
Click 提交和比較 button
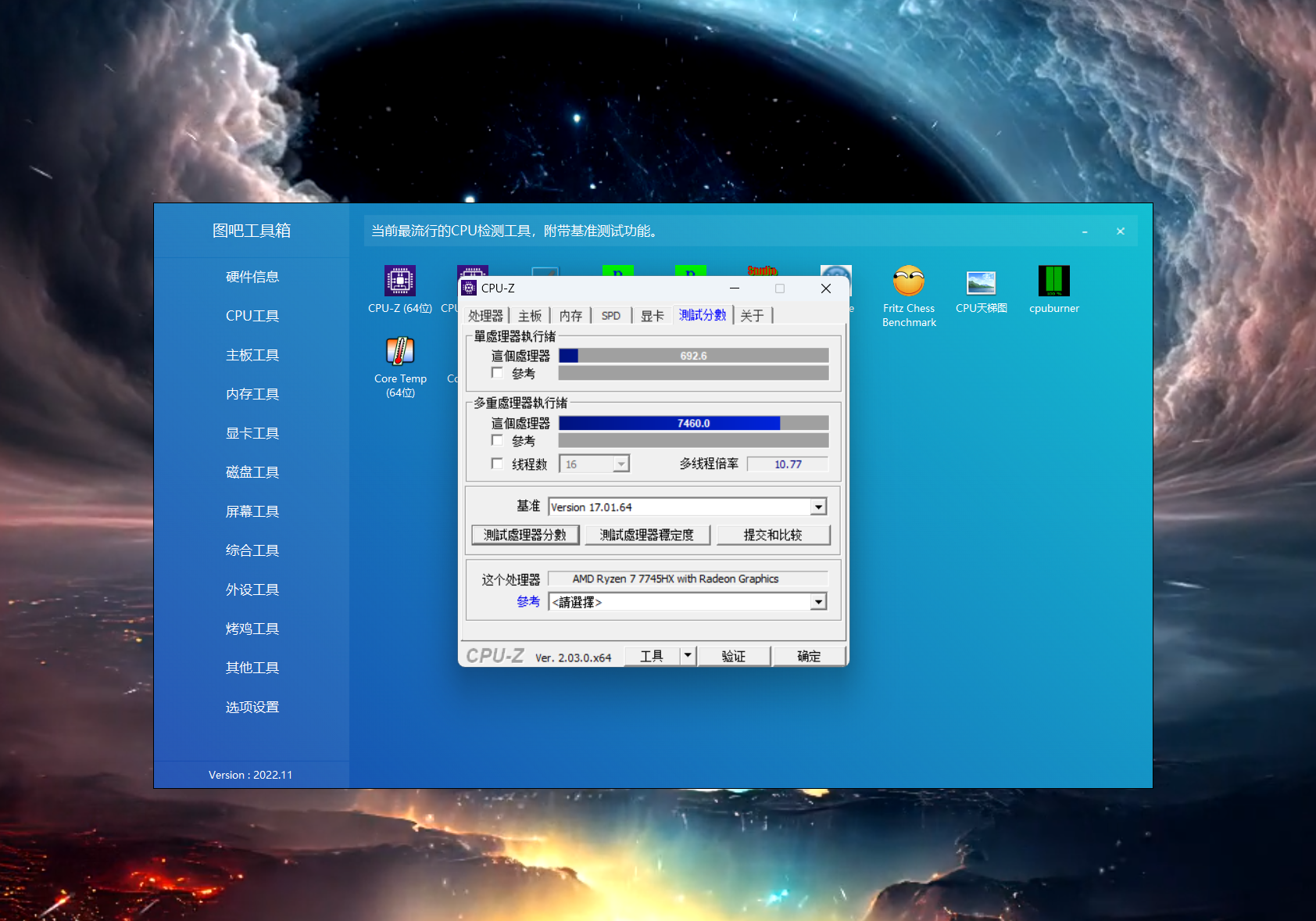click(x=773, y=535)
